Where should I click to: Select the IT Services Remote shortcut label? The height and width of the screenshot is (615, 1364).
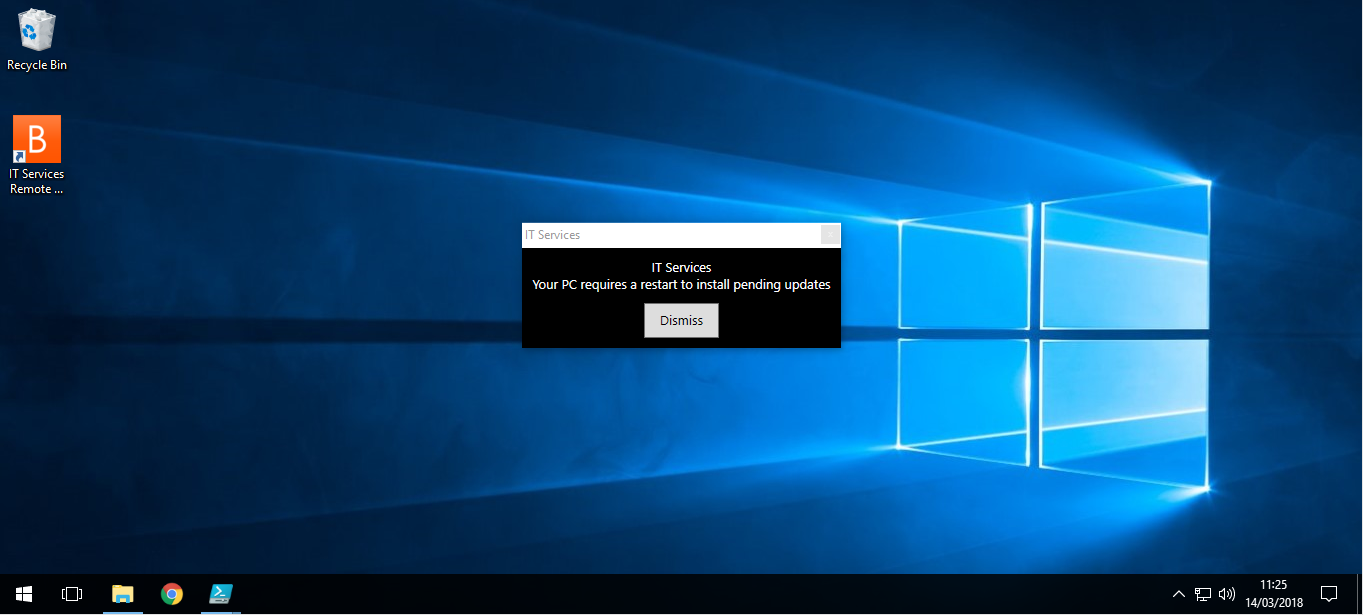pyautogui.click(x=36, y=180)
